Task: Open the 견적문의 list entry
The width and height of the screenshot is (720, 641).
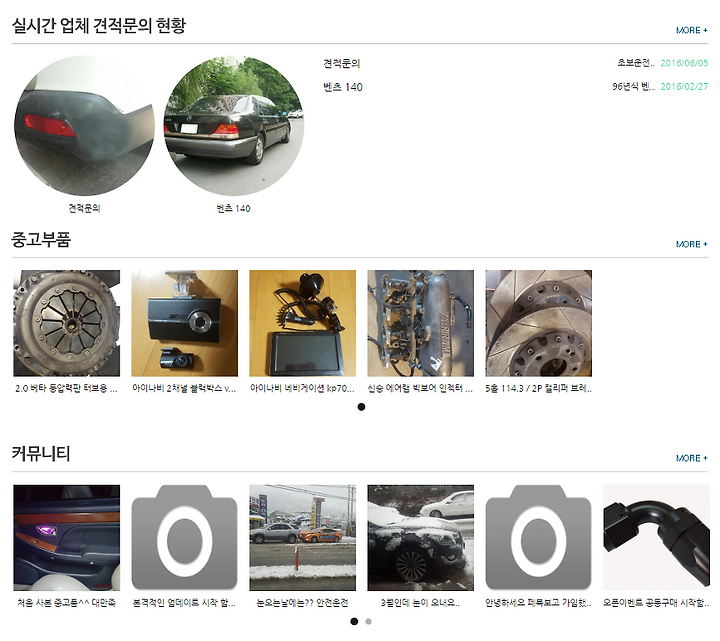Action: click(342, 63)
